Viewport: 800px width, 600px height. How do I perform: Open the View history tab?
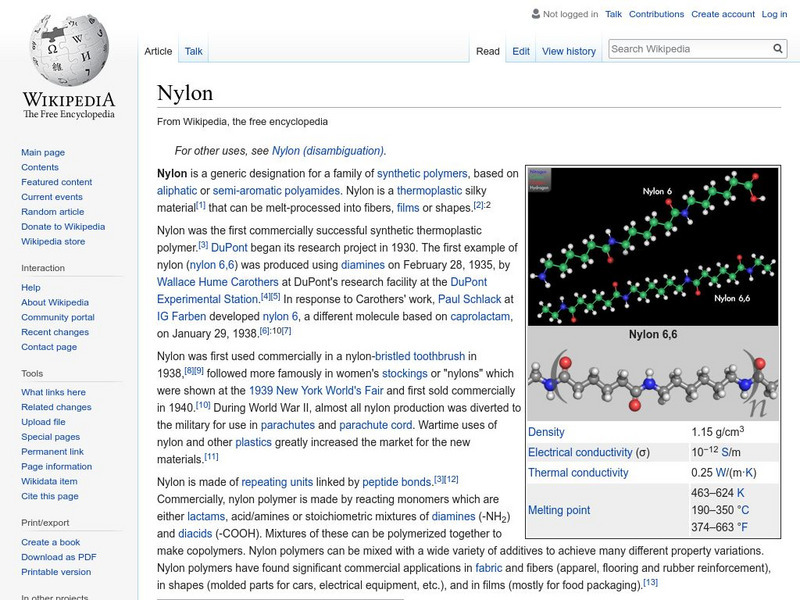click(x=568, y=51)
